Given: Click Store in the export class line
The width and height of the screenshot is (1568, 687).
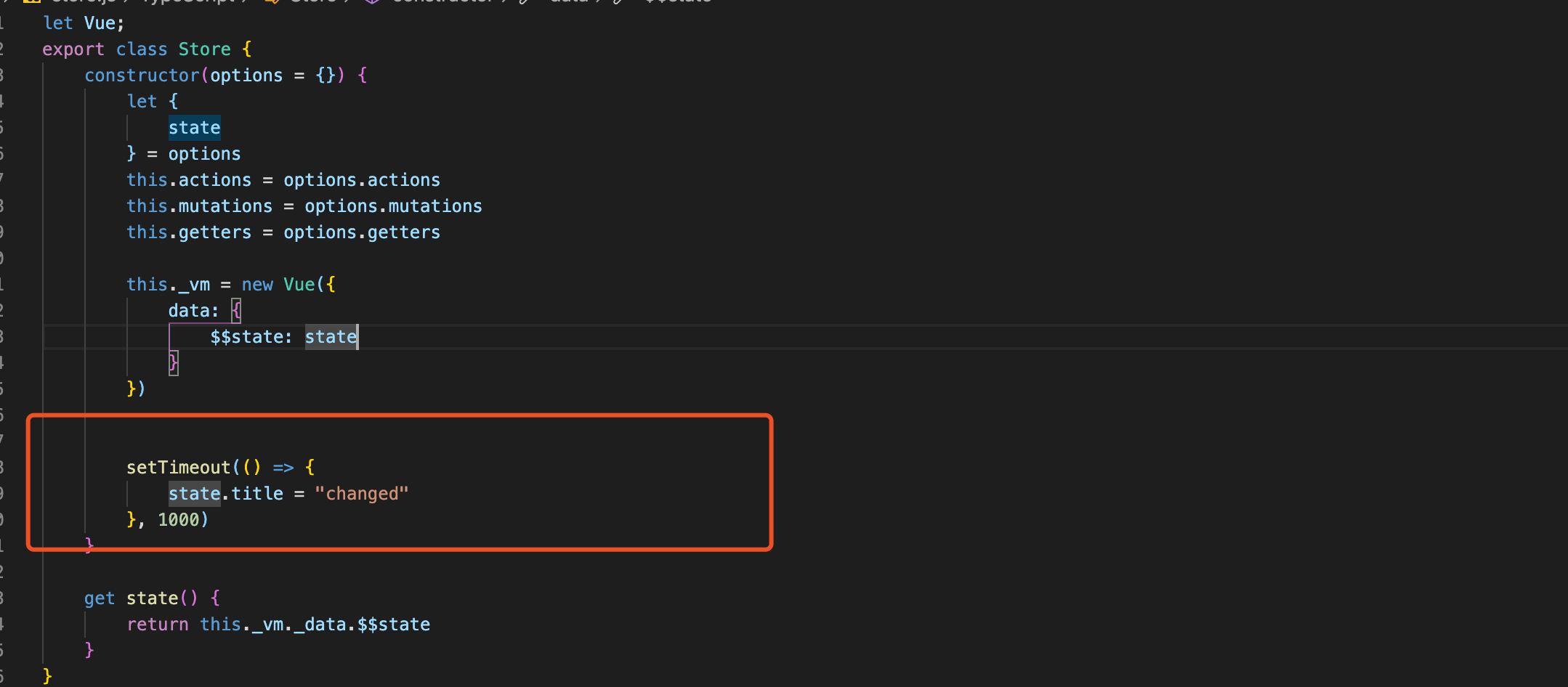Looking at the screenshot, I should click(205, 49).
